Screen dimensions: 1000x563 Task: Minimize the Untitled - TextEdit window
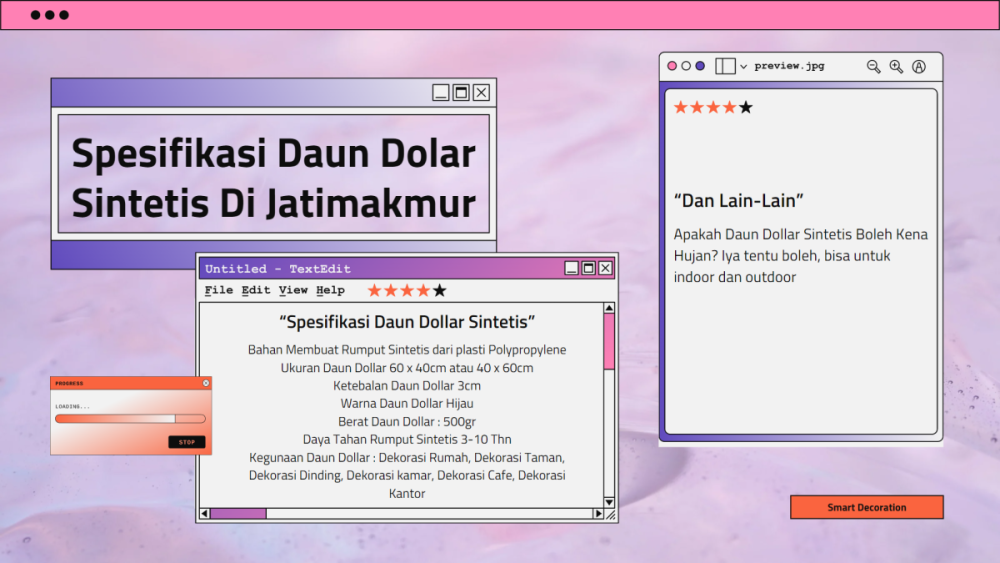tap(571, 268)
